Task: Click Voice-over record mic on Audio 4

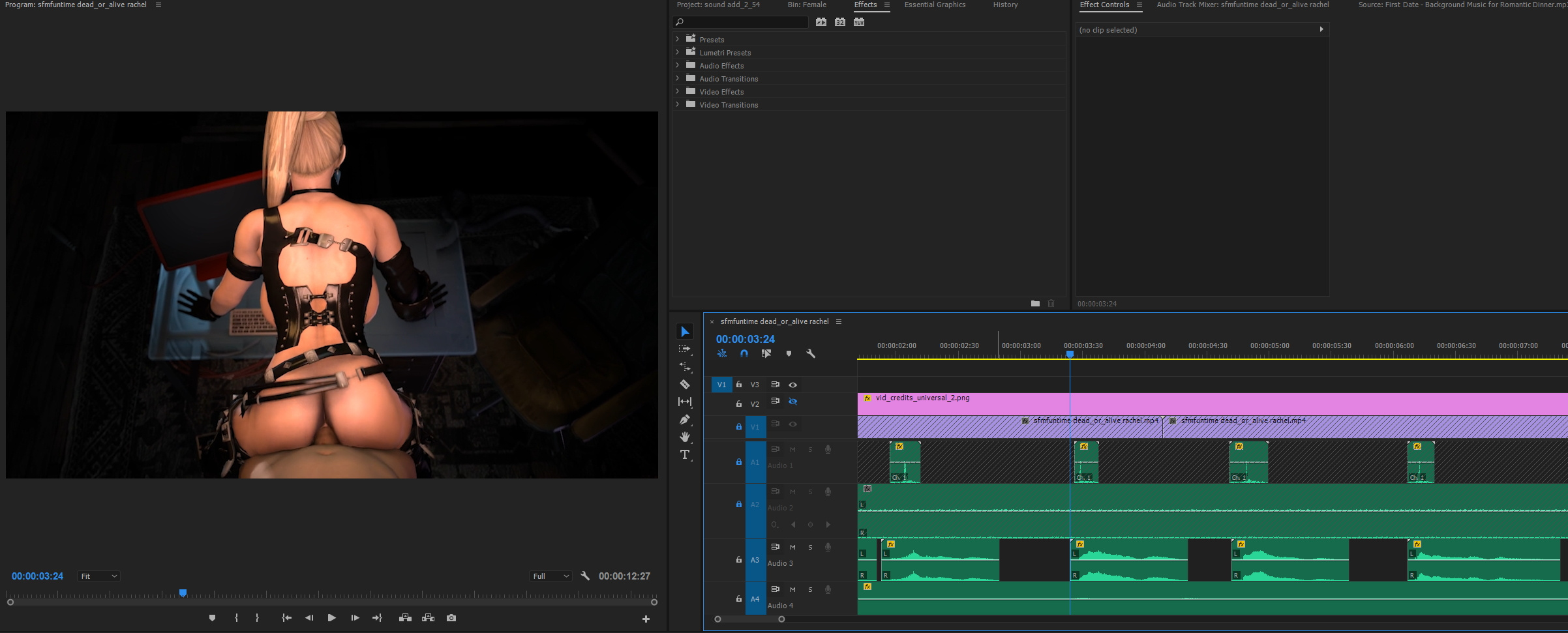Action: tap(828, 589)
